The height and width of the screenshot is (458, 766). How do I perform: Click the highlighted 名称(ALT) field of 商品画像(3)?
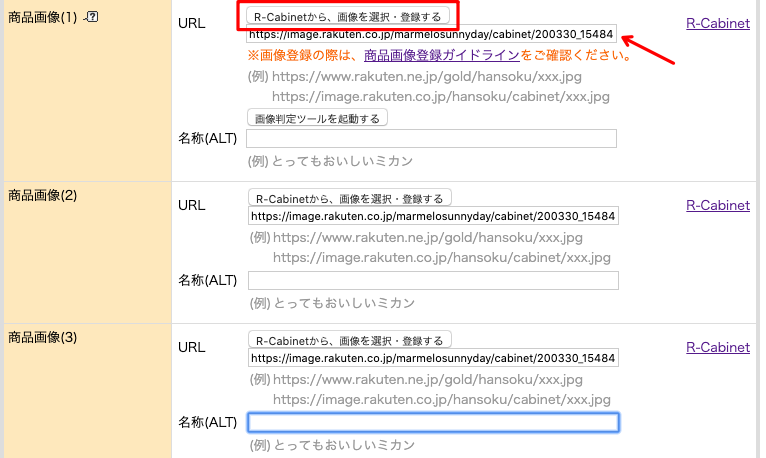(x=432, y=423)
